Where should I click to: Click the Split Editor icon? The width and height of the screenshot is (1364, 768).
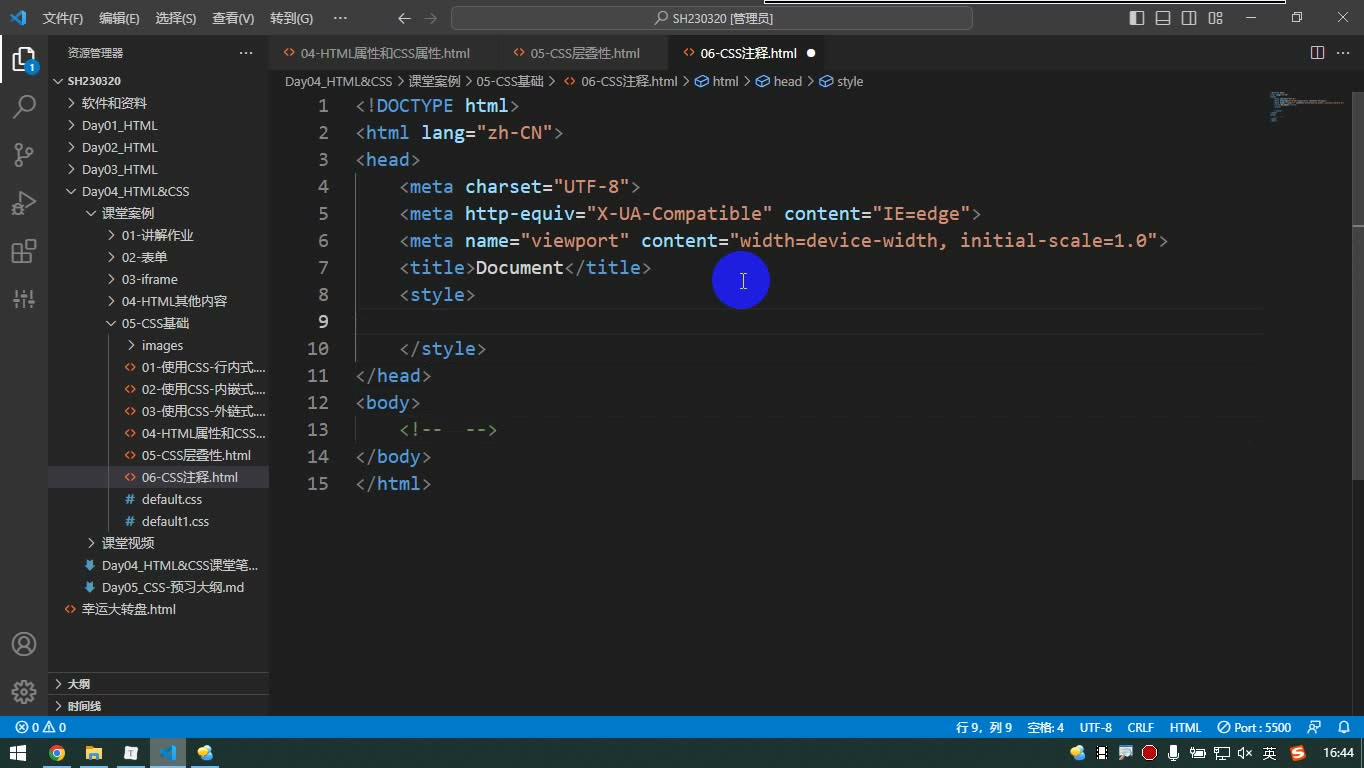[x=1317, y=53]
